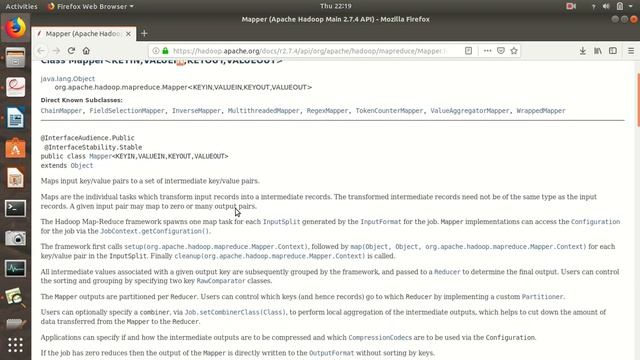Open the JobContext.getConfiguration() link

pos(155,231)
